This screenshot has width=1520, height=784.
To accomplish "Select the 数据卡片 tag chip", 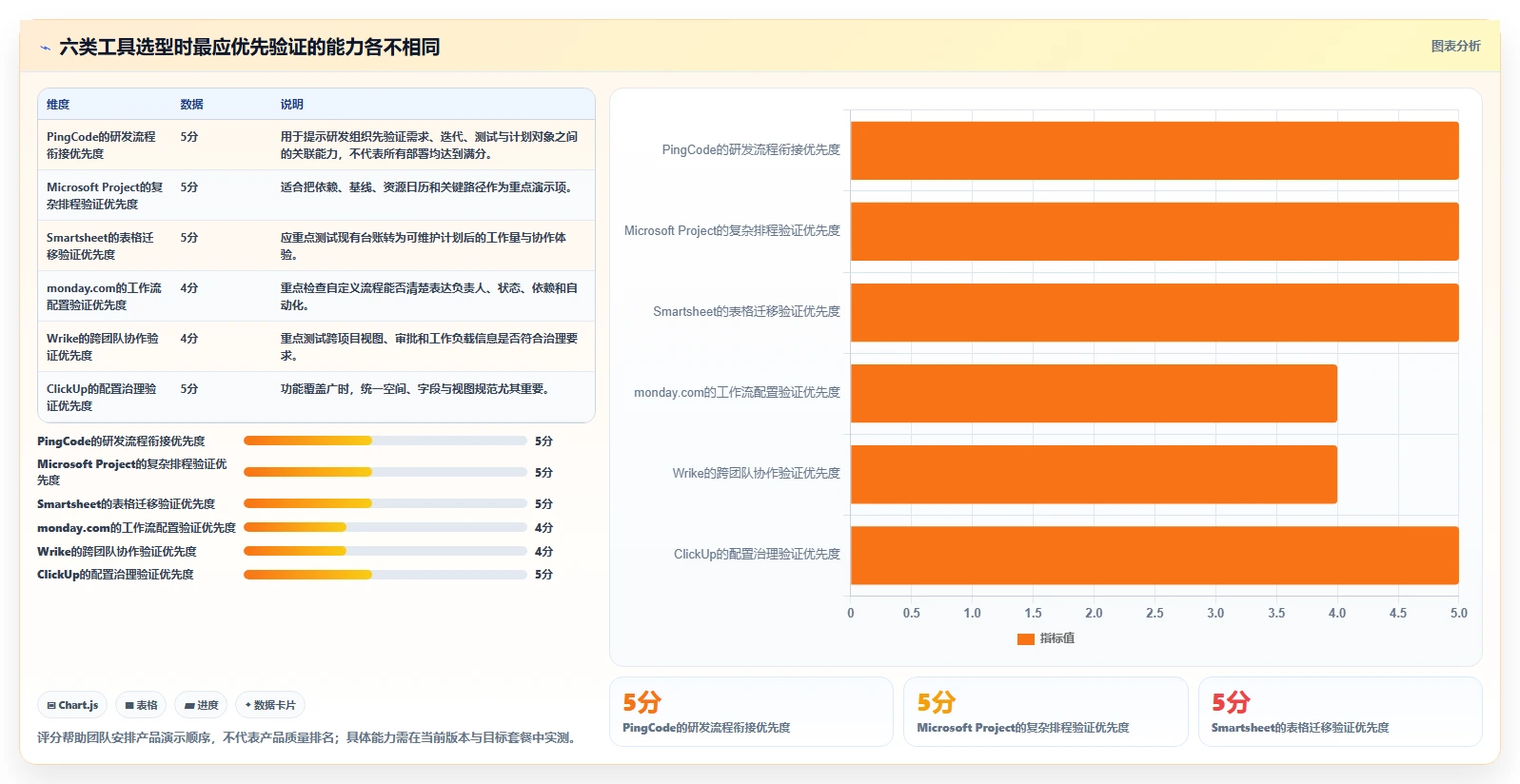I will 270,705.
